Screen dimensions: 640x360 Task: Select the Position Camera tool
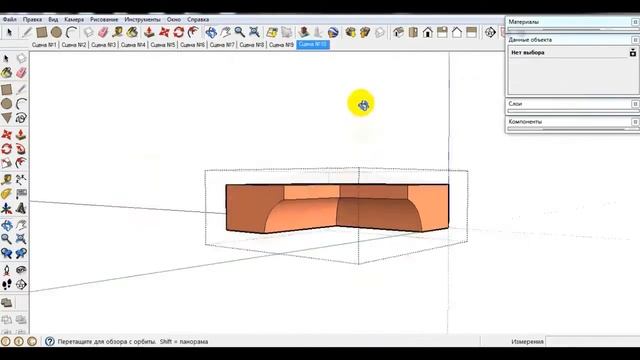pos(7,270)
